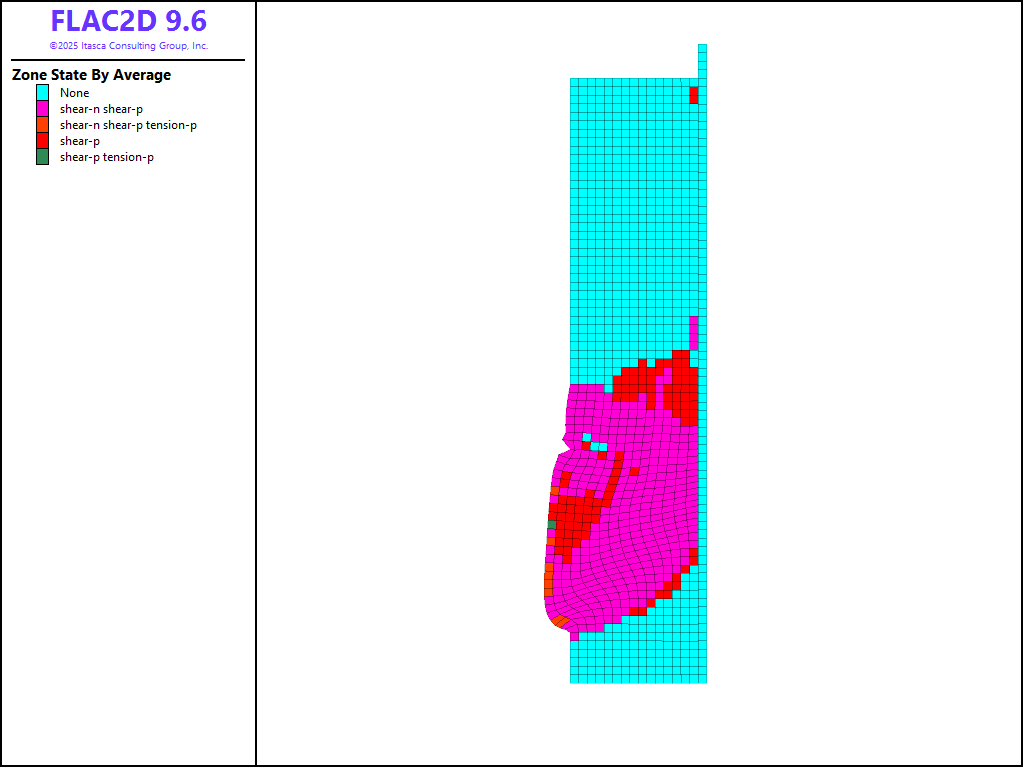The height and width of the screenshot is (768, 1024).
Task: Click the 'shear-n shear-p tension-p' legend label
Action: 128,125
